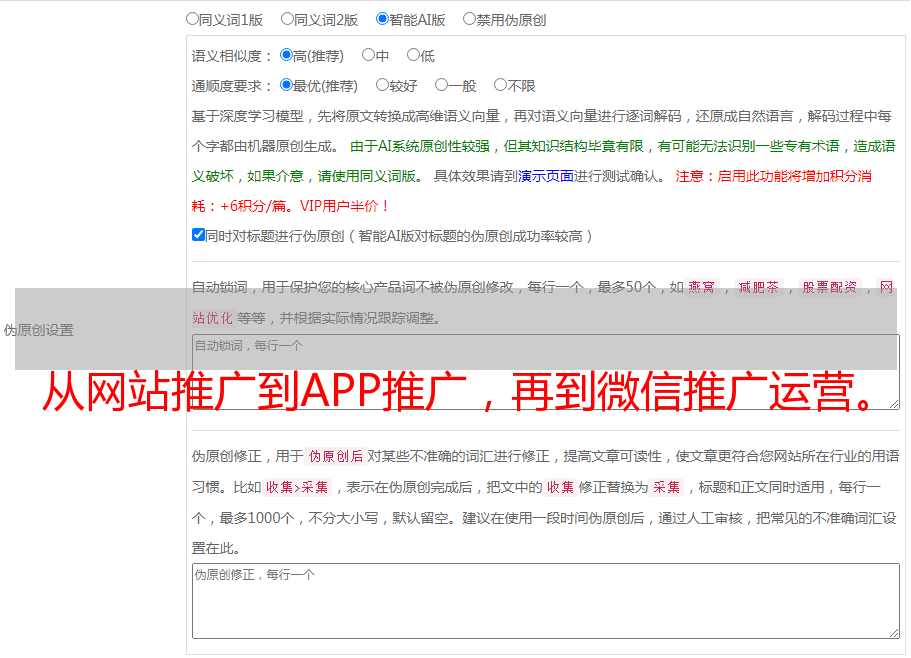Set 语义相似度 to 低

click(x=413, y=55)
